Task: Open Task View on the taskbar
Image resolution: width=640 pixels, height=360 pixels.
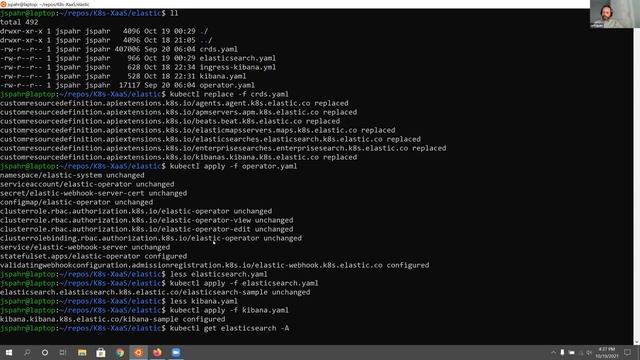Action: pyautogui.click(x=63, y=353)
